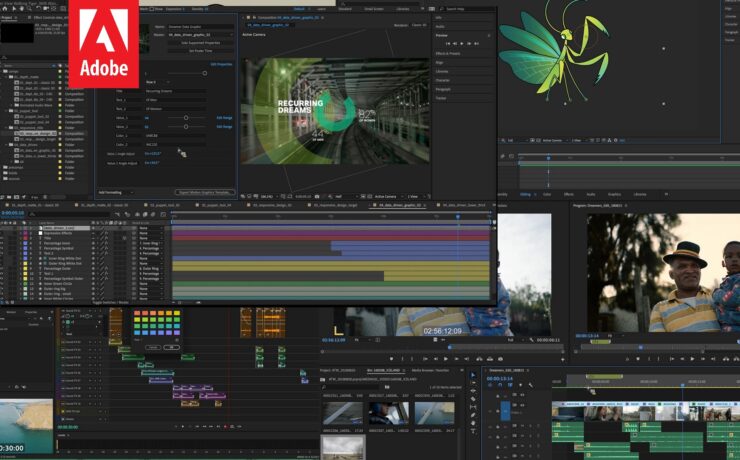Switch to Small Screen workspace in After Effects
The height and width of the screenshot is (460, 740).
374,9
